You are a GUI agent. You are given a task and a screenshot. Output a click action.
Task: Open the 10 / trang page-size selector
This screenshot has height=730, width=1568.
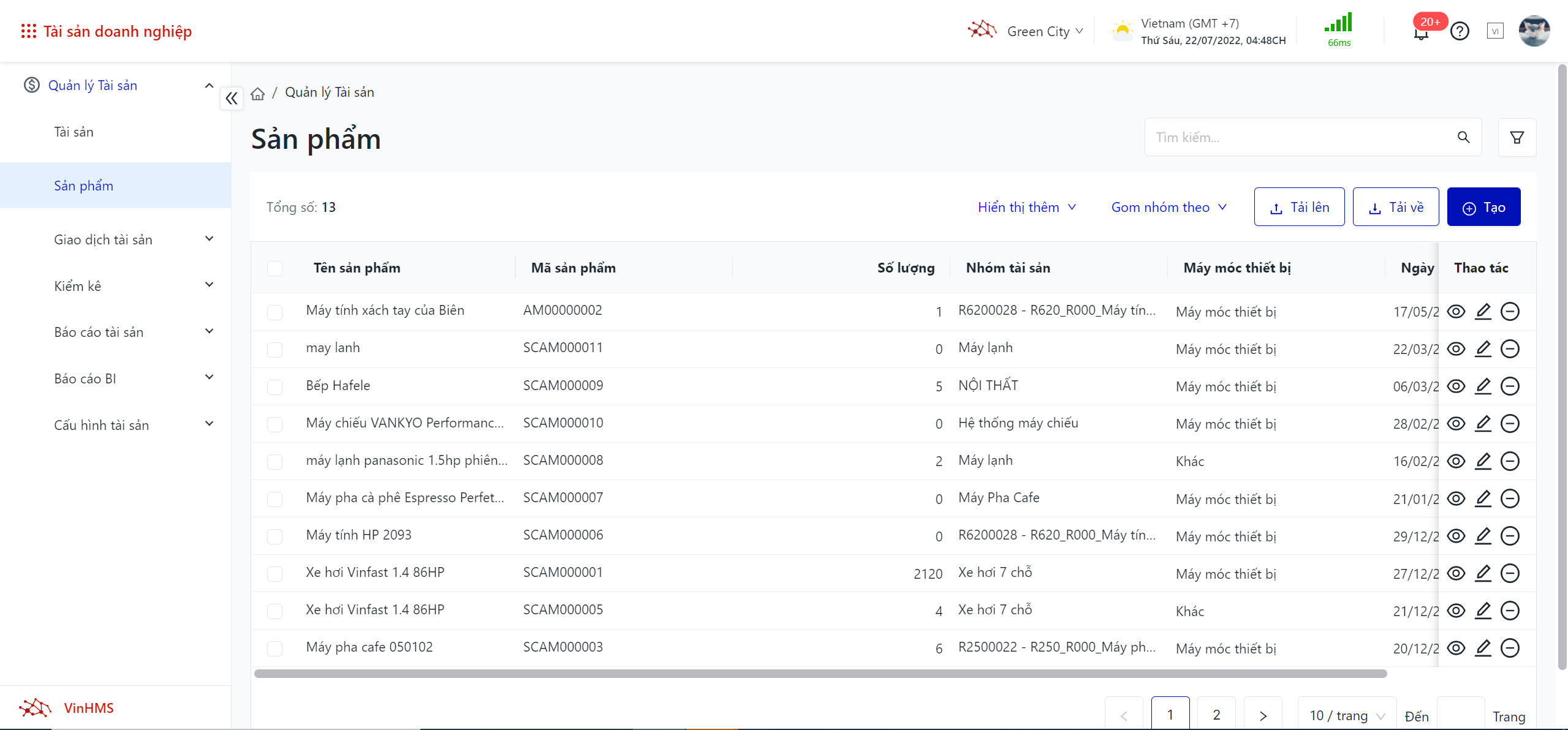click(x=1346, y=715)
